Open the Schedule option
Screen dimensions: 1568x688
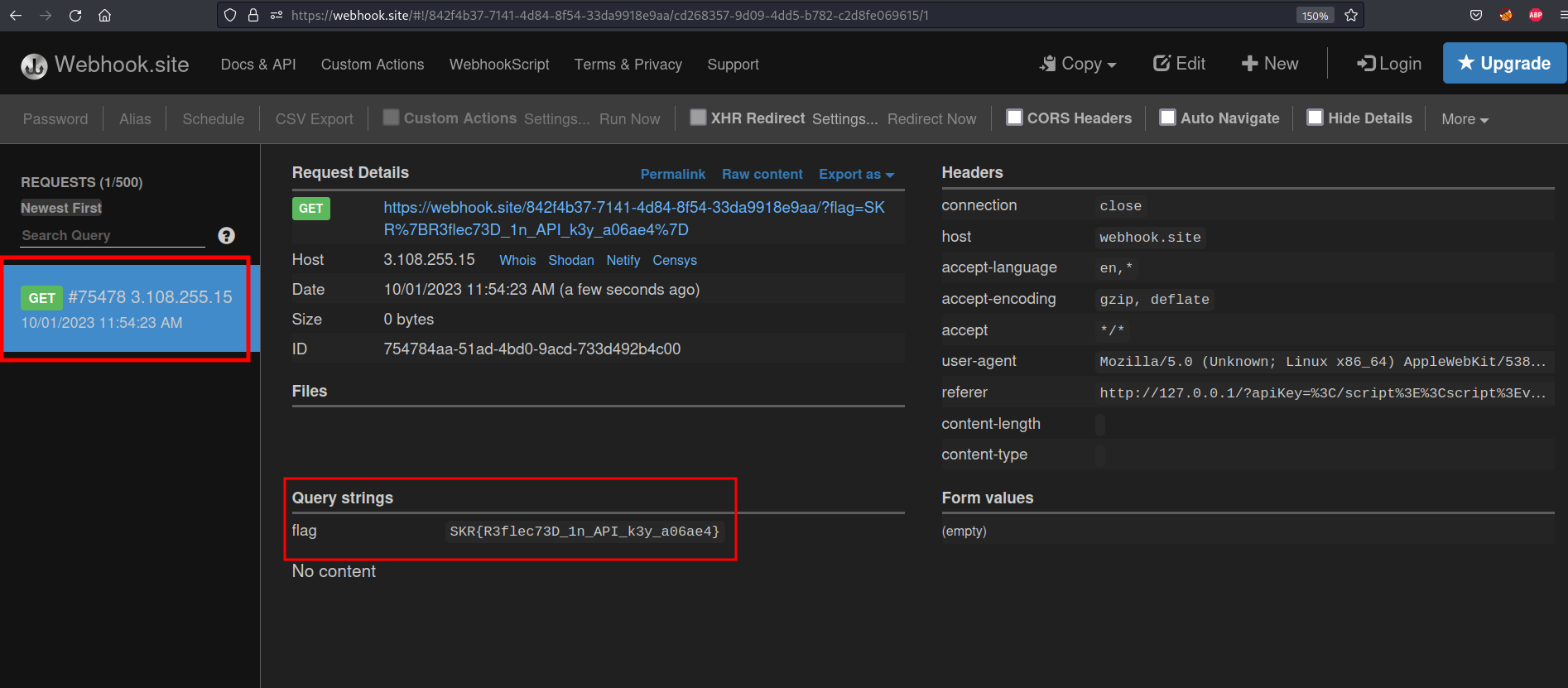213,119
